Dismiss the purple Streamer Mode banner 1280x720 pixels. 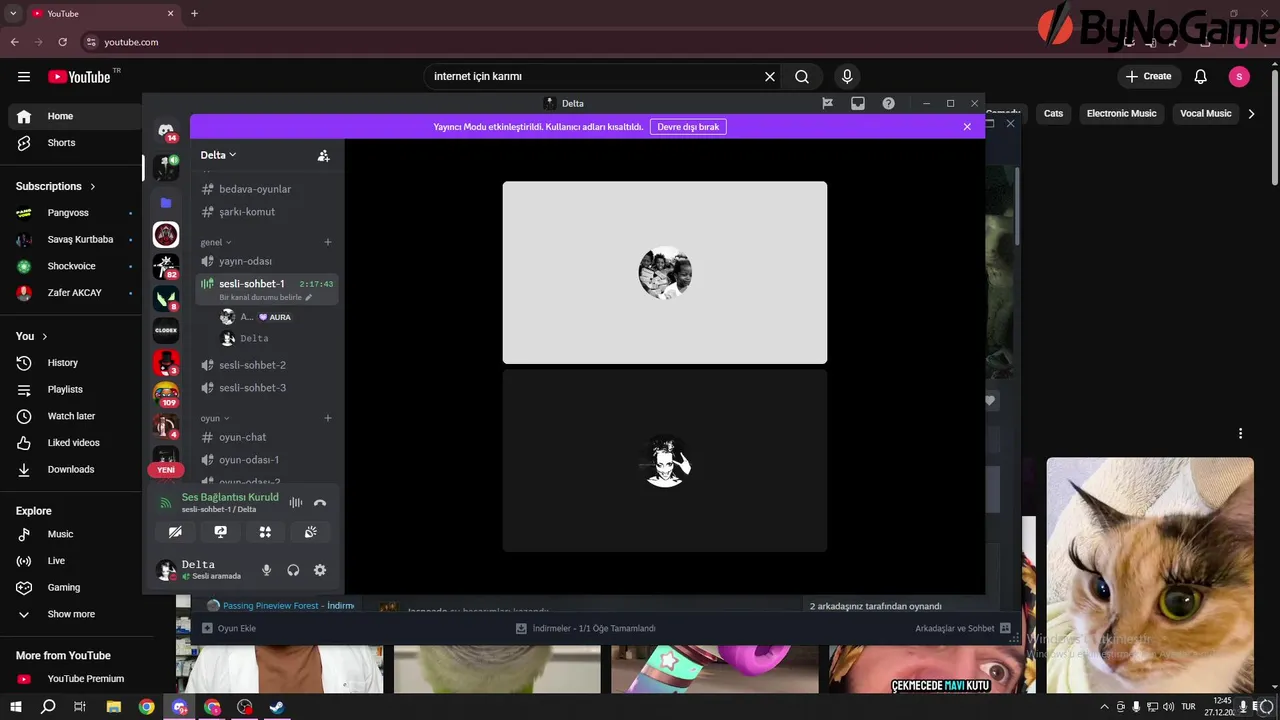[967, 127]
